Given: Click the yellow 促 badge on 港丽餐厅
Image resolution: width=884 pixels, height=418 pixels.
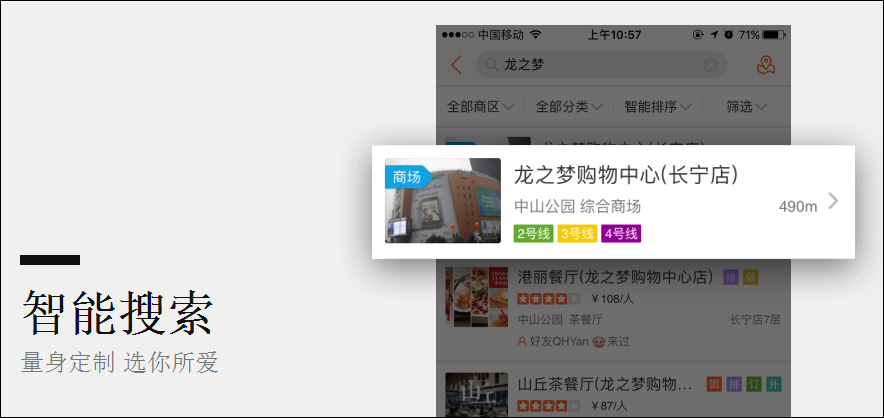Looking at the screenshot, I should coord(751,277).
